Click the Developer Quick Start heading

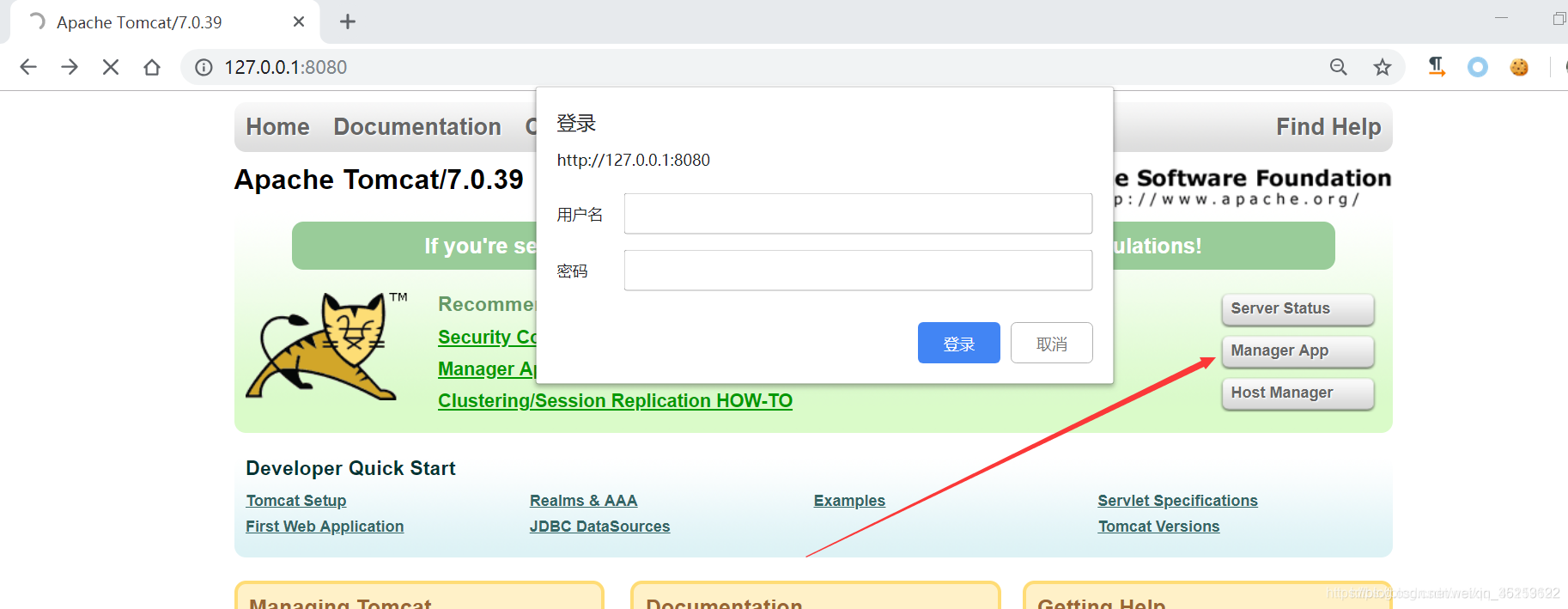350,468
